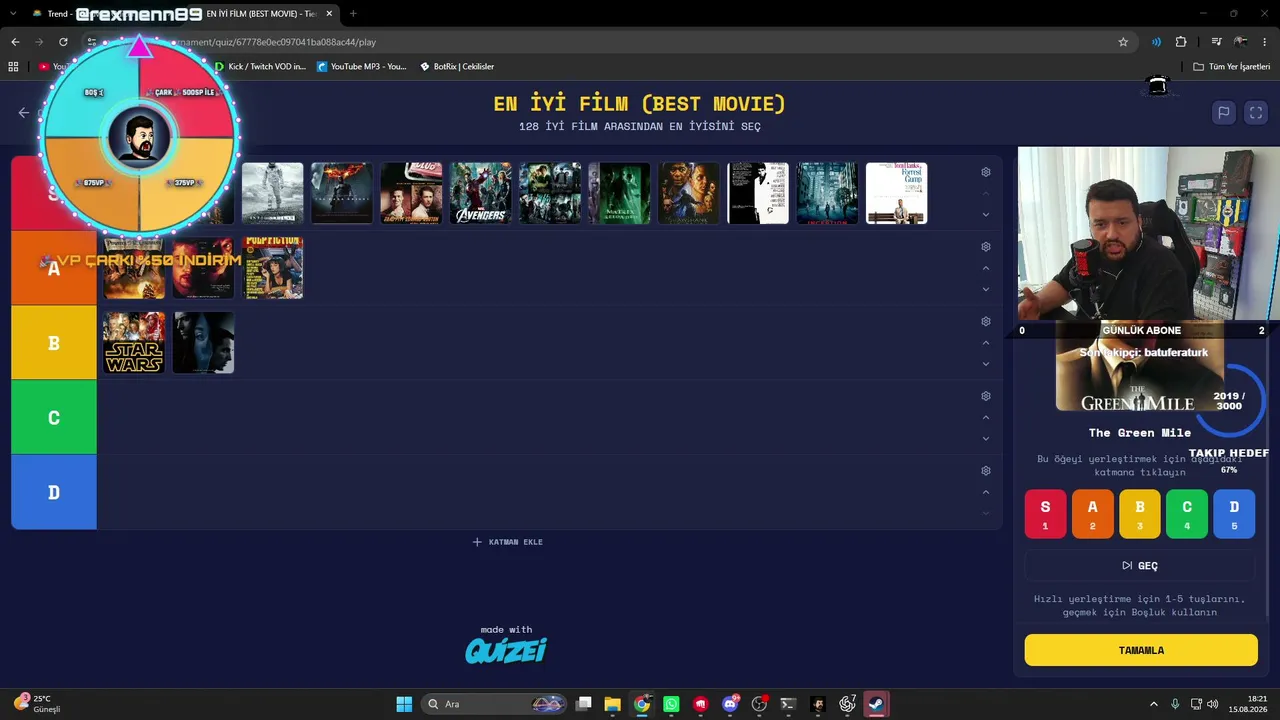Add a new tier with KATMAN EKLE
1280x720 pixels.
pyautogui.click(x=508, y=542)
